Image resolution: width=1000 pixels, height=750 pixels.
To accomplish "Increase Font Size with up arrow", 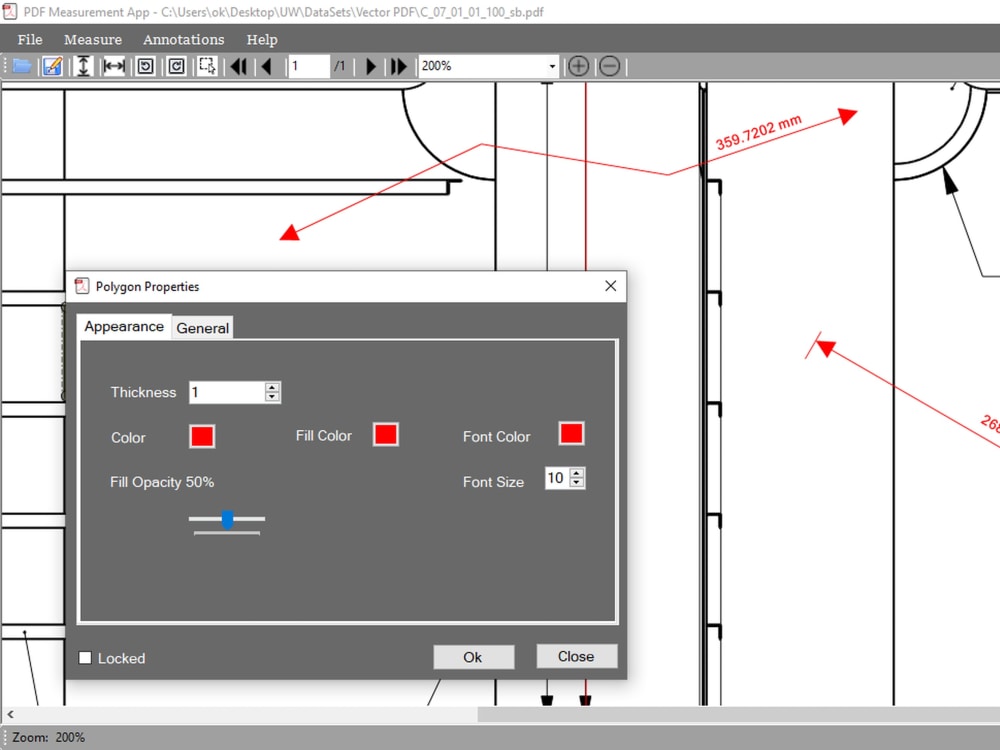I will (x=577, y=473).
